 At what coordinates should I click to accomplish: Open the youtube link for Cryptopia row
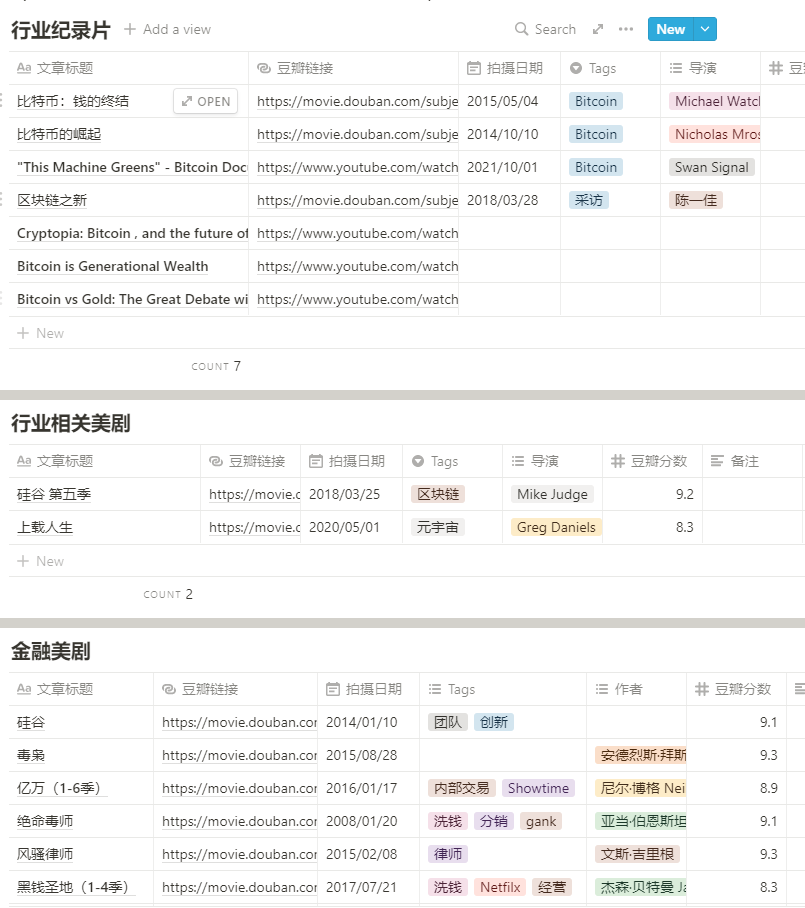[x=357, y=233]
